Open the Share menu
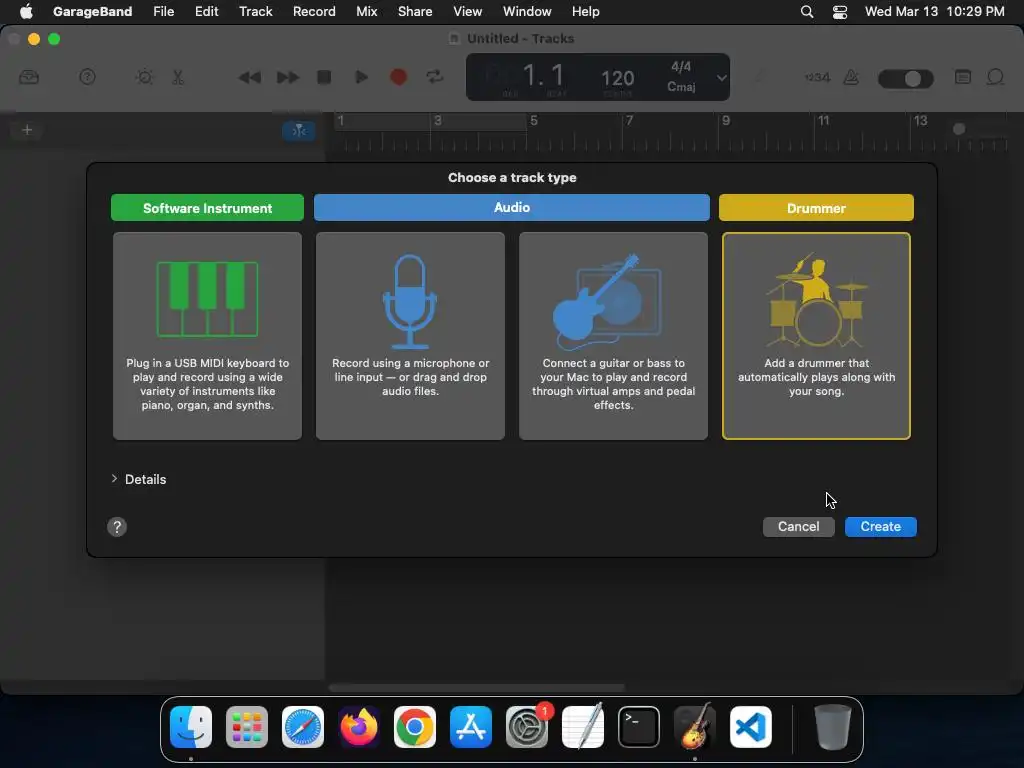The image size is (1024, 768). [x=415, y=11]
